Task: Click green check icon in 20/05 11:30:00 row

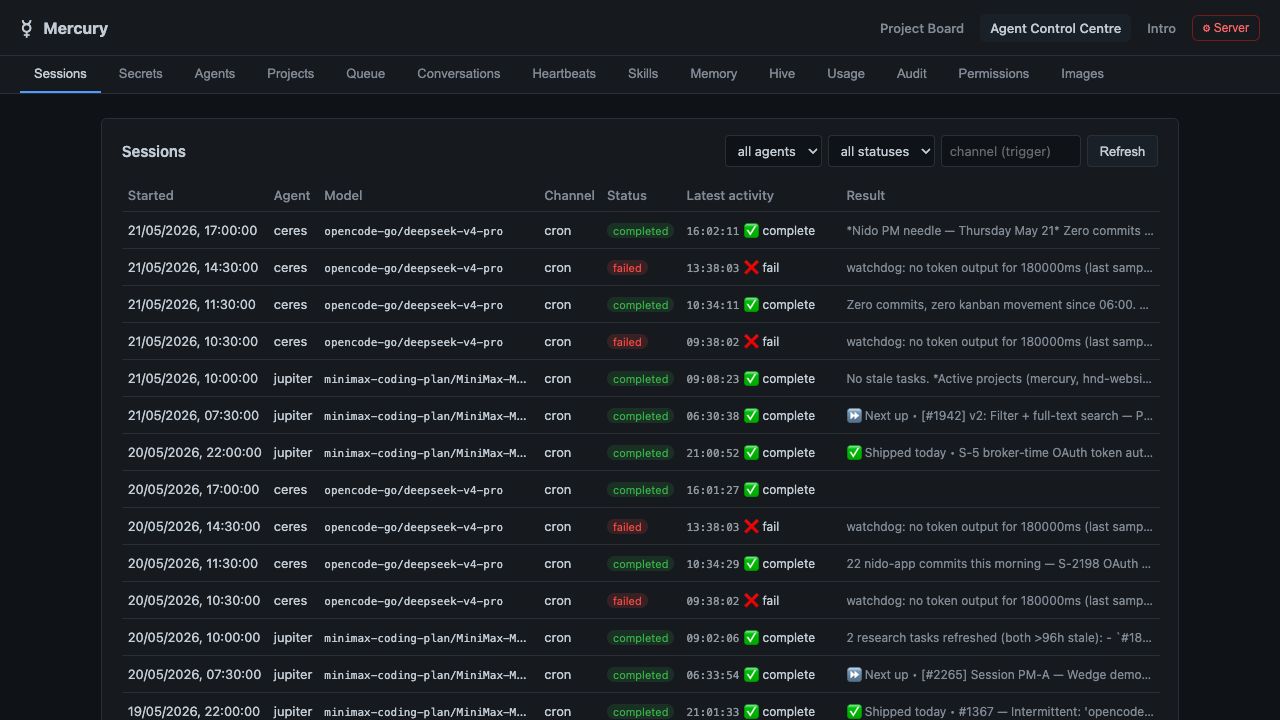Action: point(751,563)
